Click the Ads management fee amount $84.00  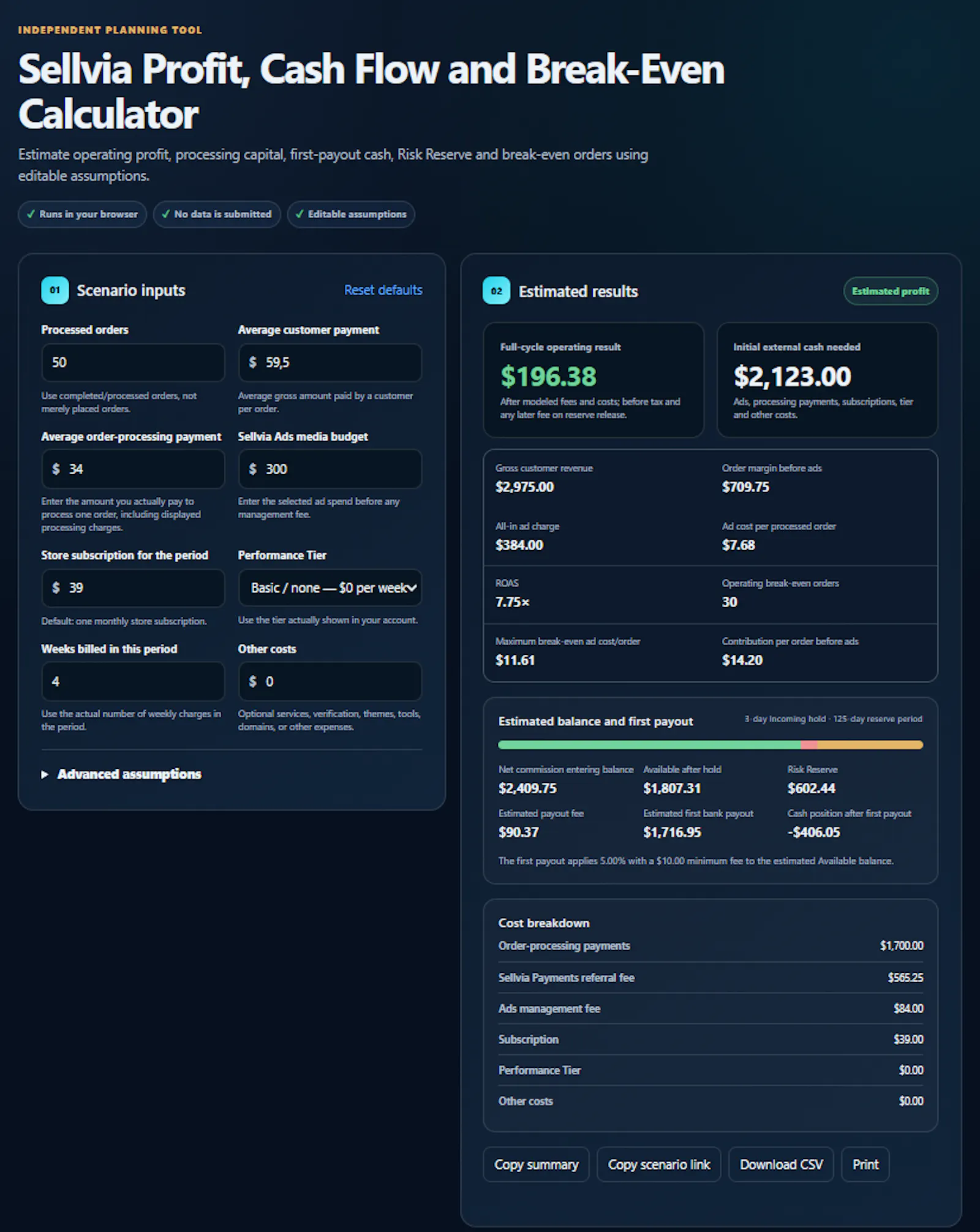[x=908, y=1008]
